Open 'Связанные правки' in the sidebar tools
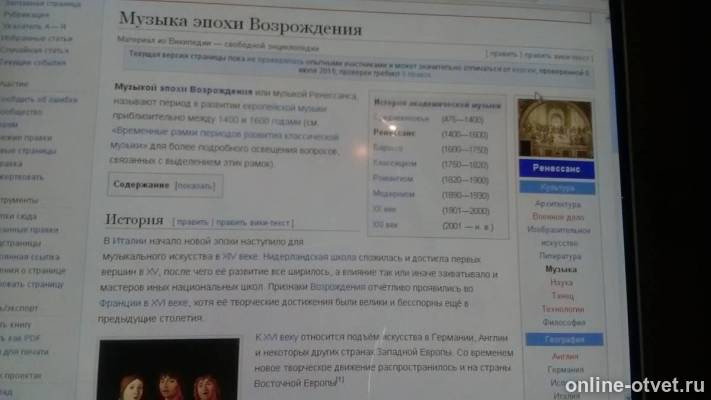 point(29,229)
